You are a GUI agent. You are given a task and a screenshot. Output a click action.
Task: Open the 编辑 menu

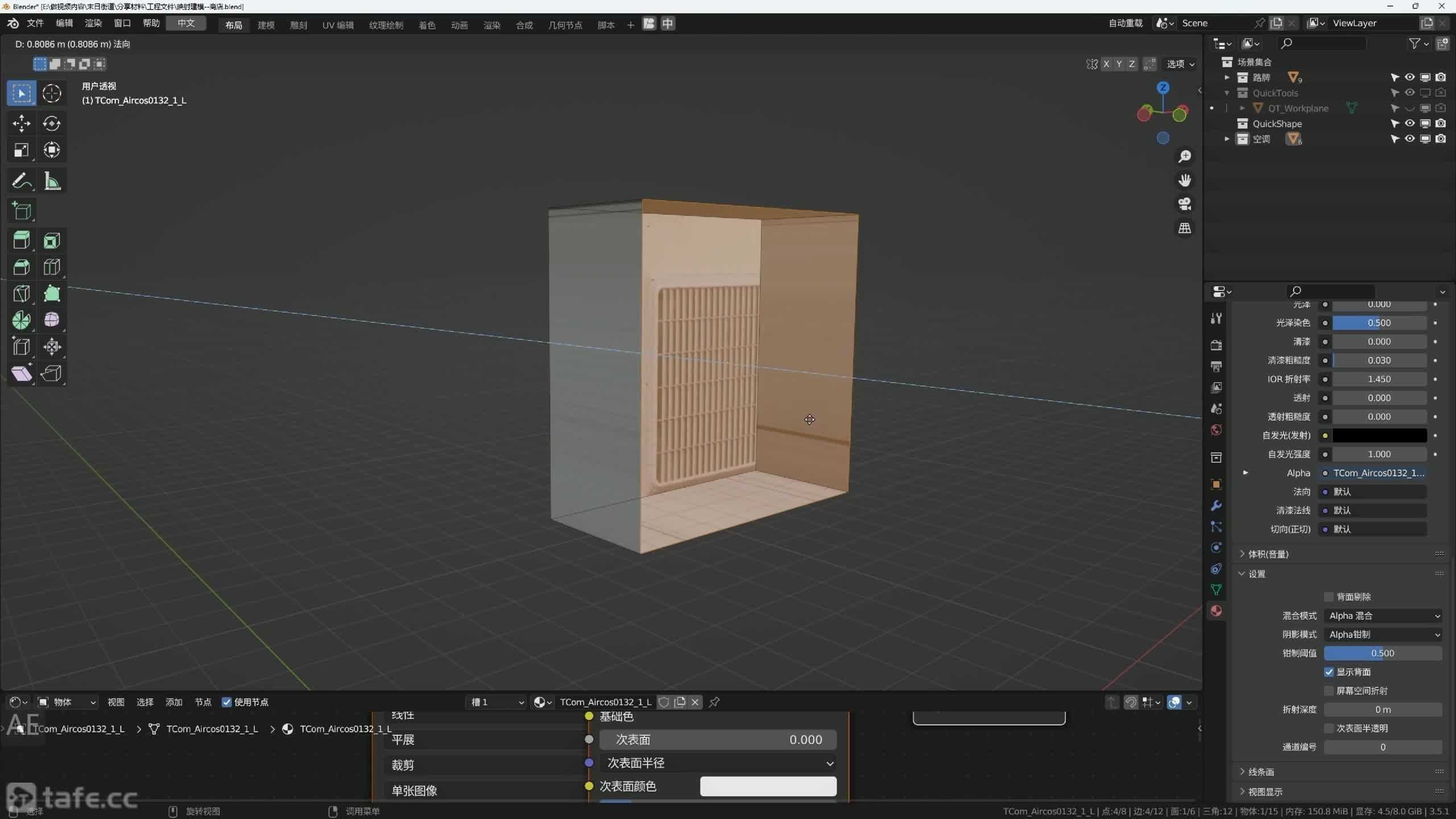pyautogui.click(x=64, y=23)
